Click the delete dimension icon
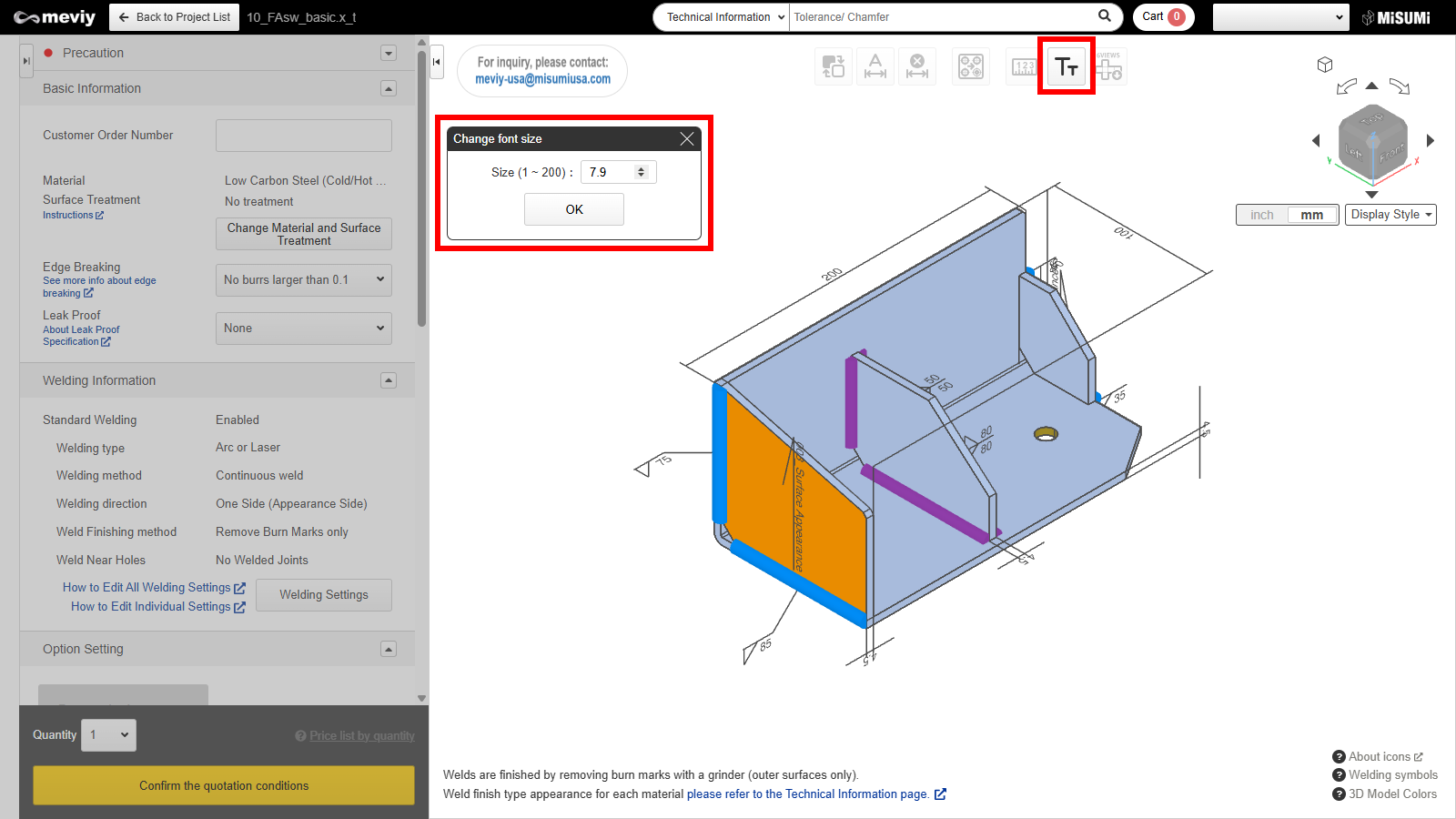 [917, 67]
